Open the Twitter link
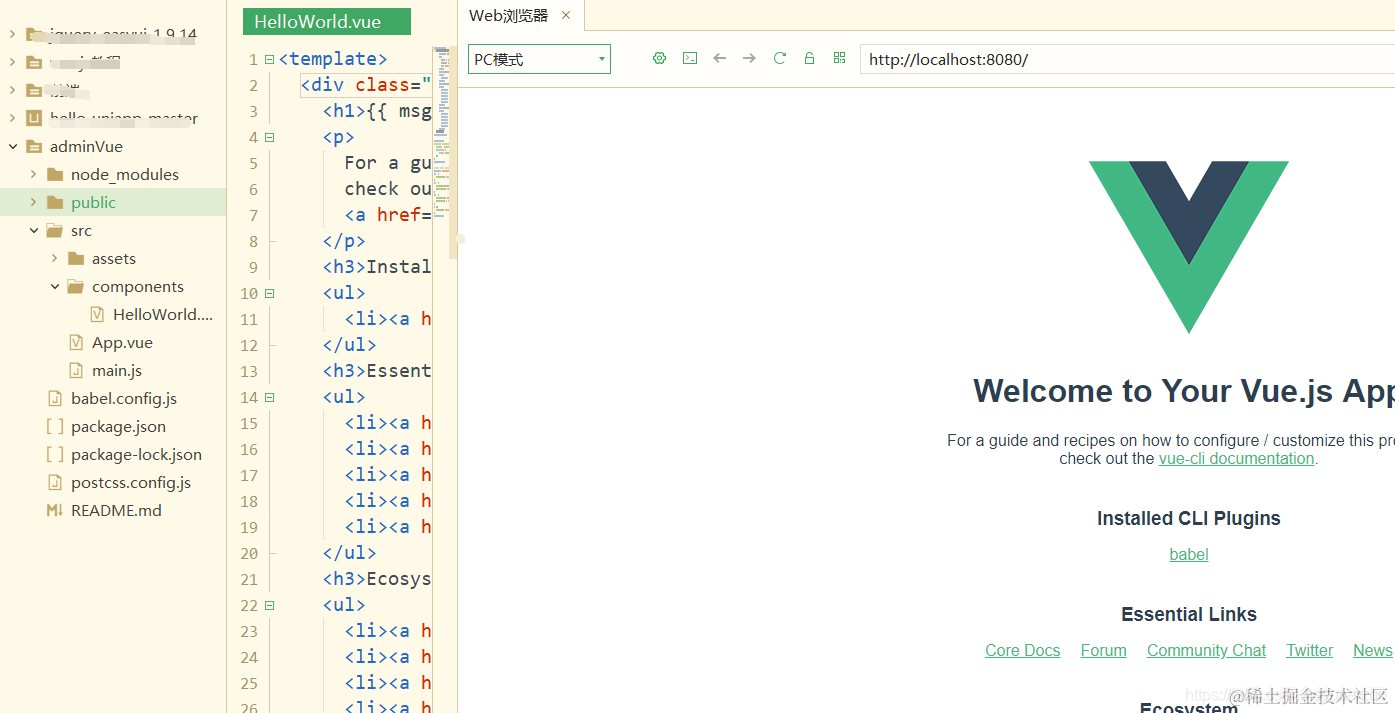The height and width of the screenshot is (713, 1395). click(x=1309, y=650)
